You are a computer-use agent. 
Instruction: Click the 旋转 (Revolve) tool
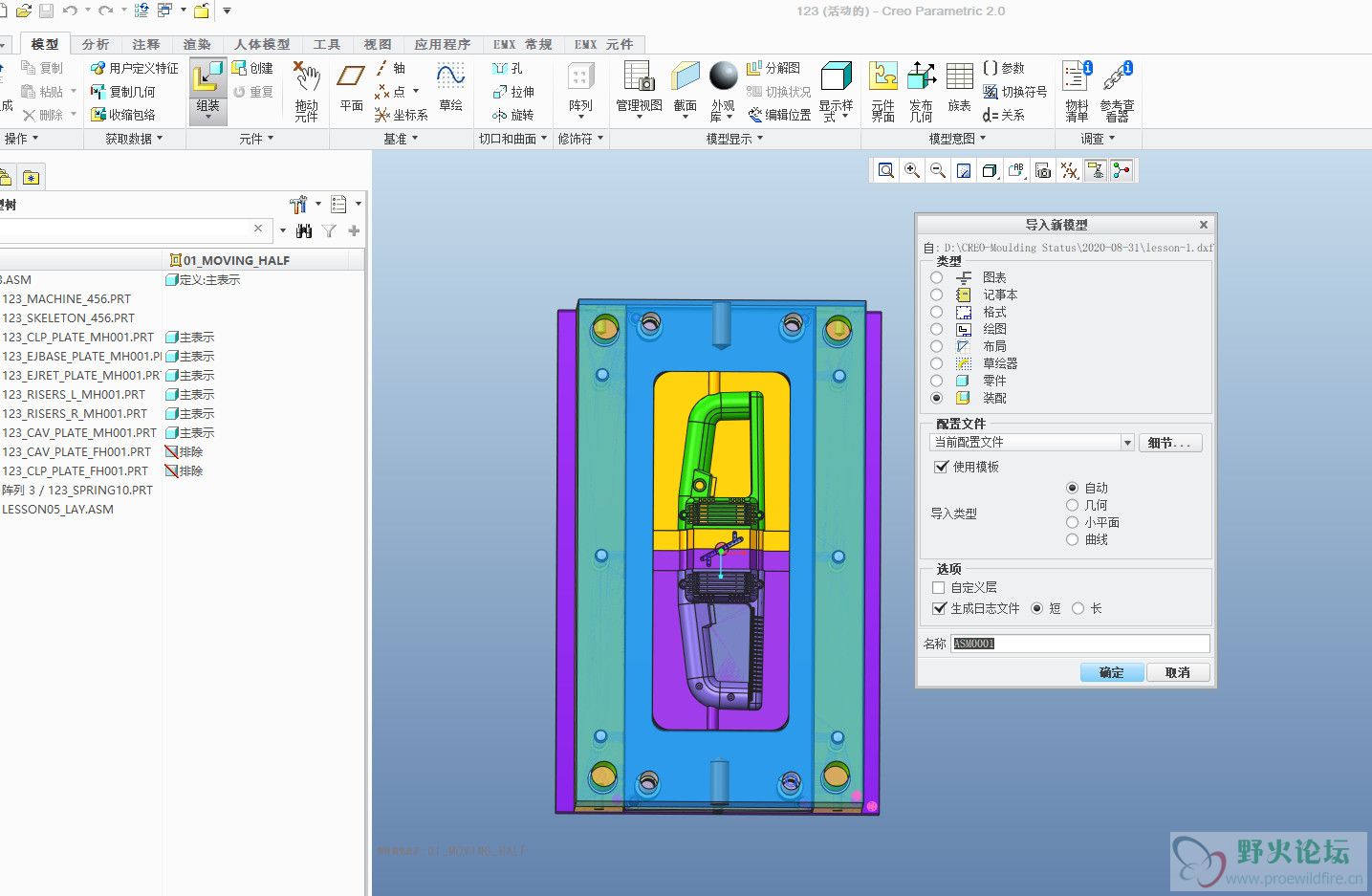pyautogui.click(x=512, y=115)
